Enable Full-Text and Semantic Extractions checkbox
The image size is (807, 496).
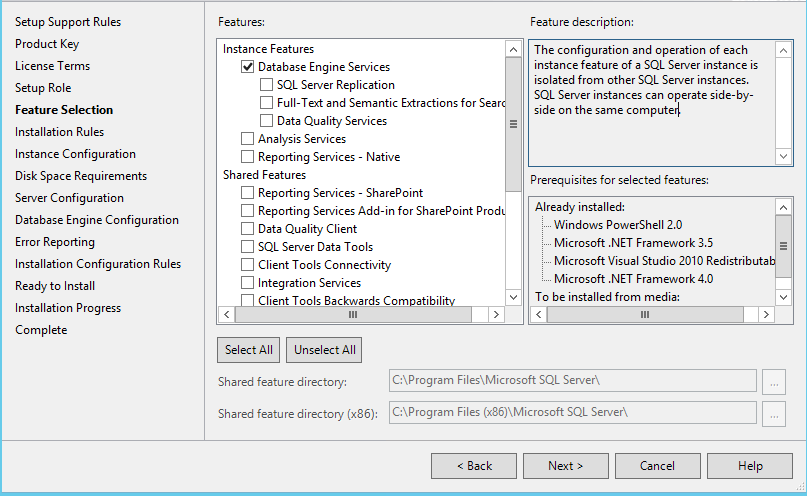pos(266,103)
